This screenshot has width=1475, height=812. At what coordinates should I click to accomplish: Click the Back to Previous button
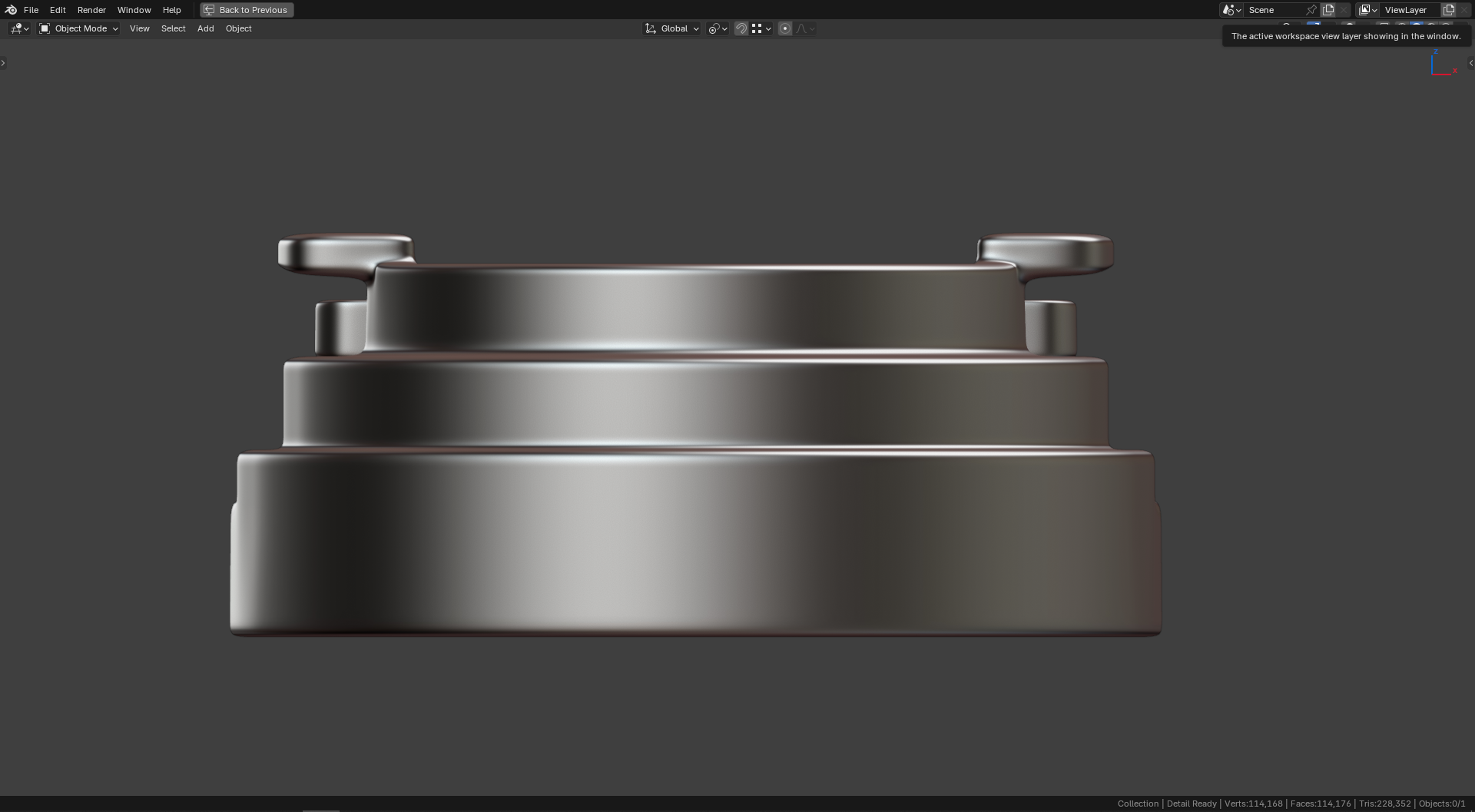click(x=247, y=10)
